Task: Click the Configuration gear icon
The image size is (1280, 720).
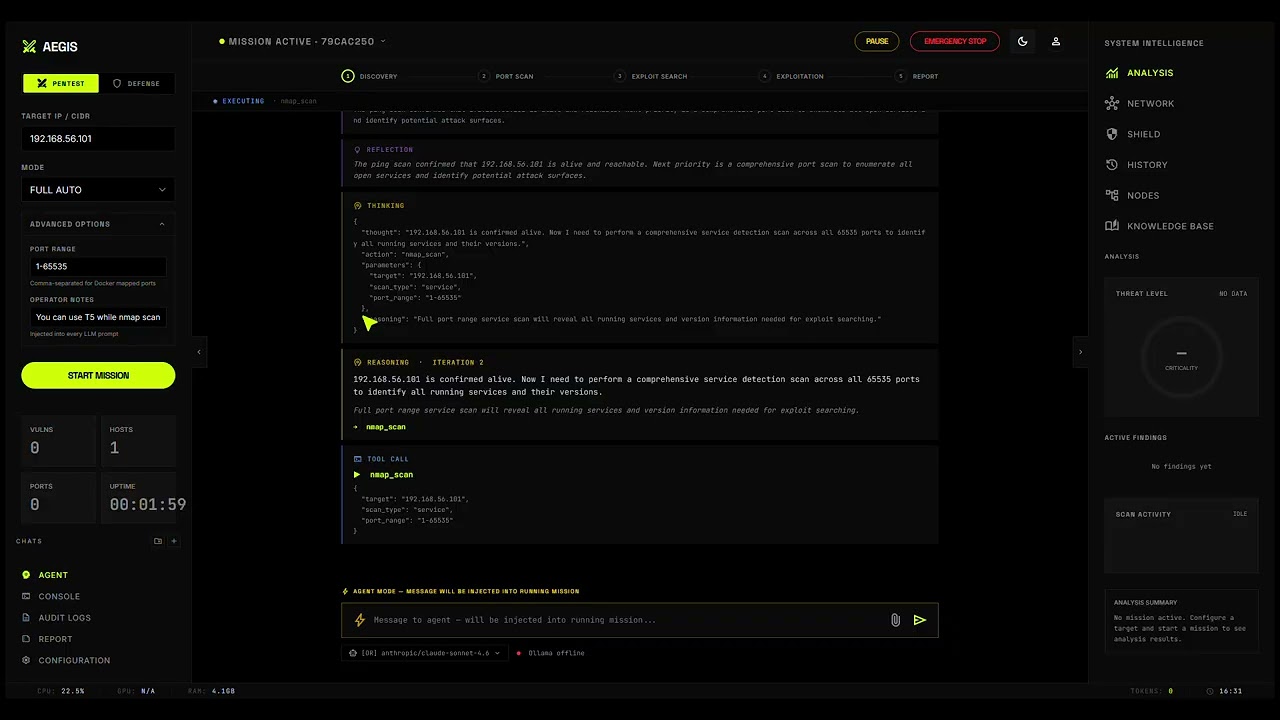Action: tap(26, 660)
